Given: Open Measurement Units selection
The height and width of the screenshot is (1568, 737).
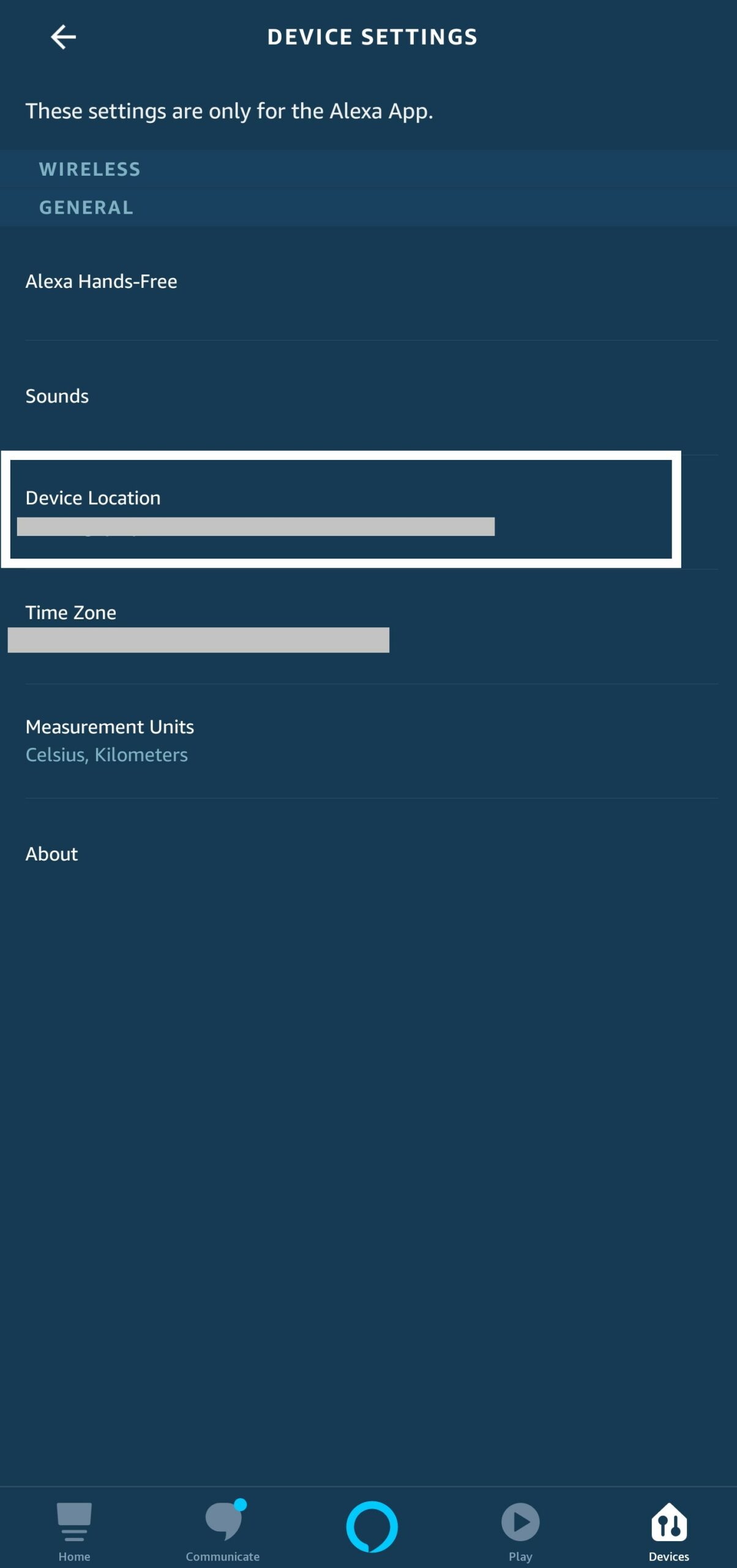Looking at the screenshot, I should pyautogui.click(x=110, y=726).
